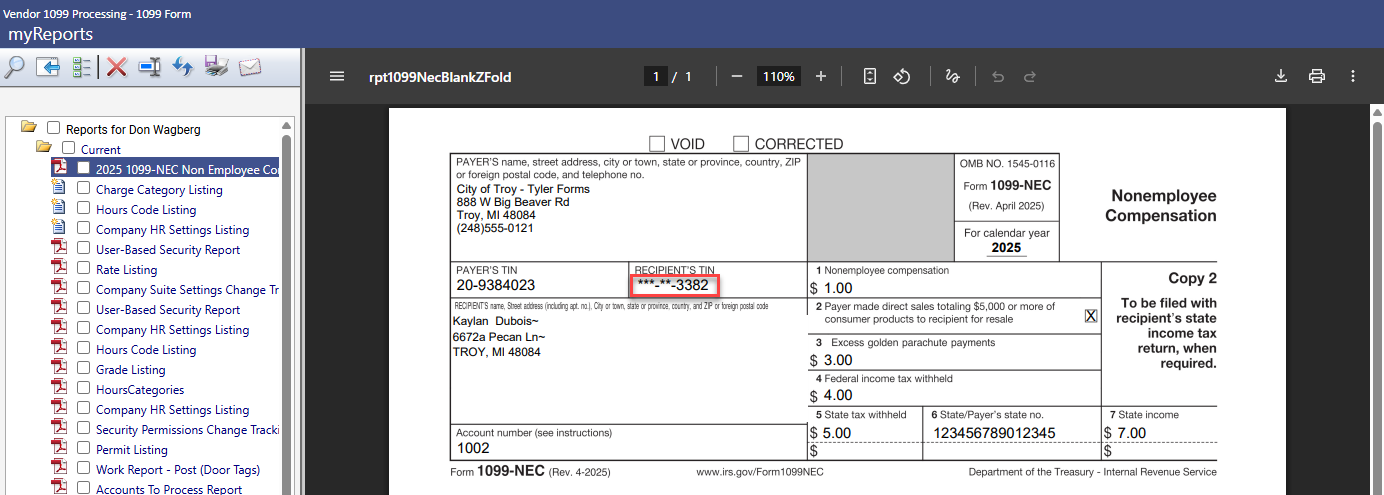
Task: Open the Grade Listing report
Action: pyautogui.click(x=130, y=369)
